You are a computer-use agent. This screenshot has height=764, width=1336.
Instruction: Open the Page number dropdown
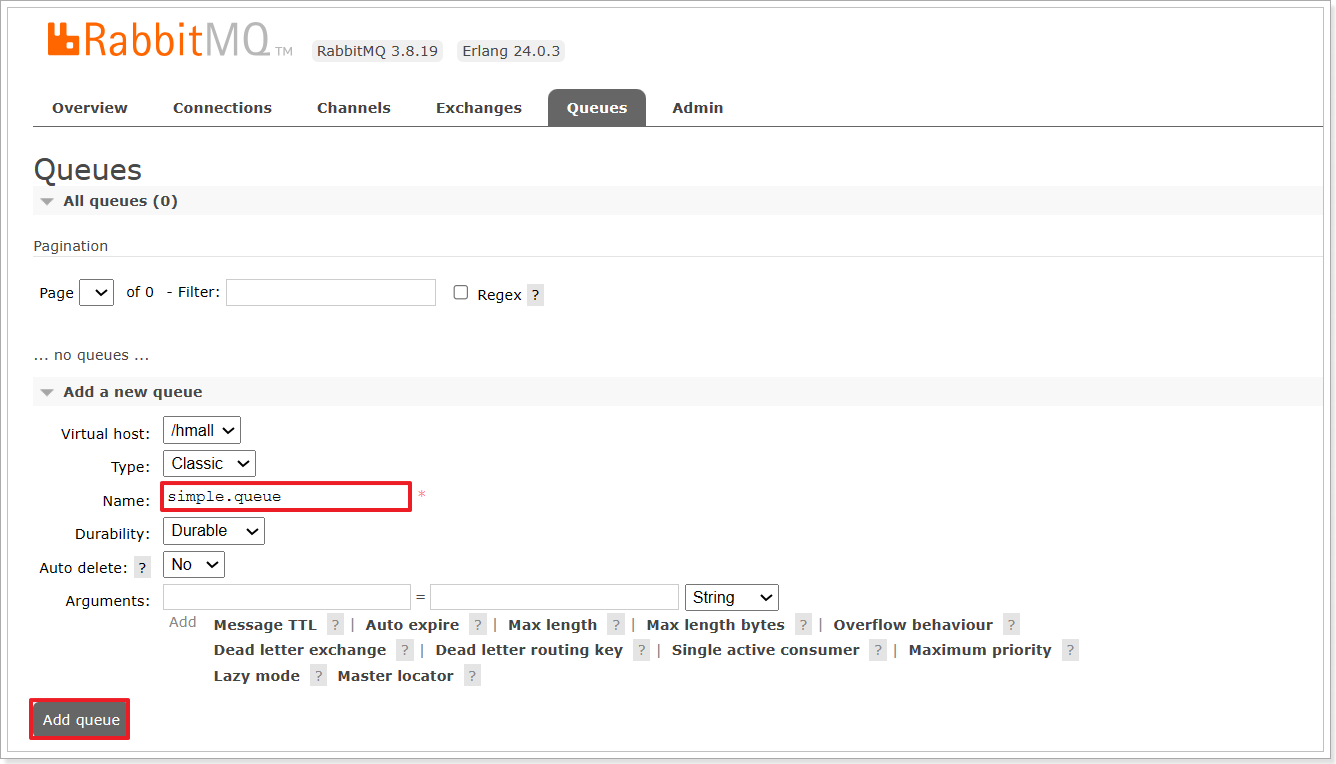[x=96, y=293]
